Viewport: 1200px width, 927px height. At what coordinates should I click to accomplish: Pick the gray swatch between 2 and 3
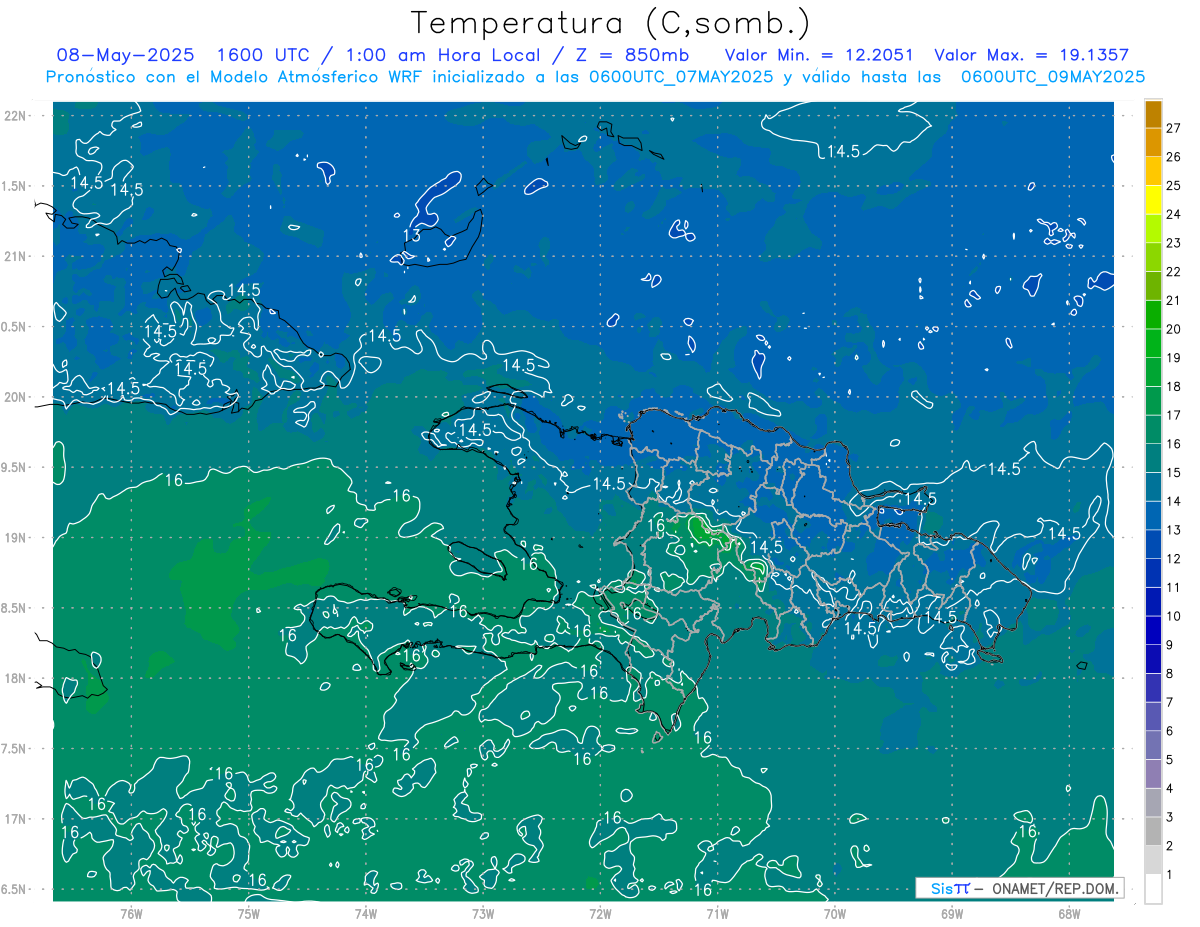click(1153, 832)
